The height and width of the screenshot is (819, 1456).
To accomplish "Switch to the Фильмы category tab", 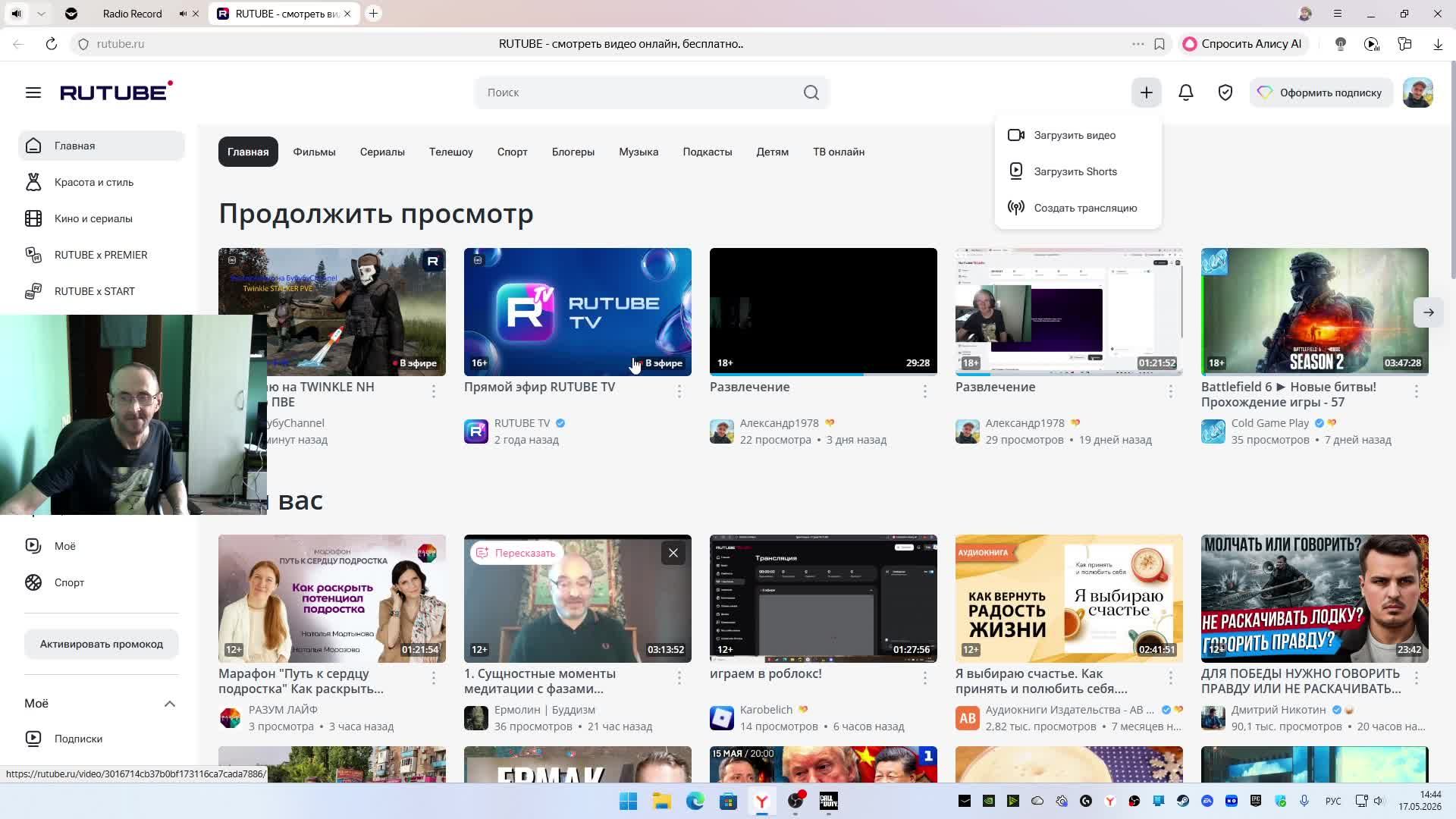I will (314, 152).
